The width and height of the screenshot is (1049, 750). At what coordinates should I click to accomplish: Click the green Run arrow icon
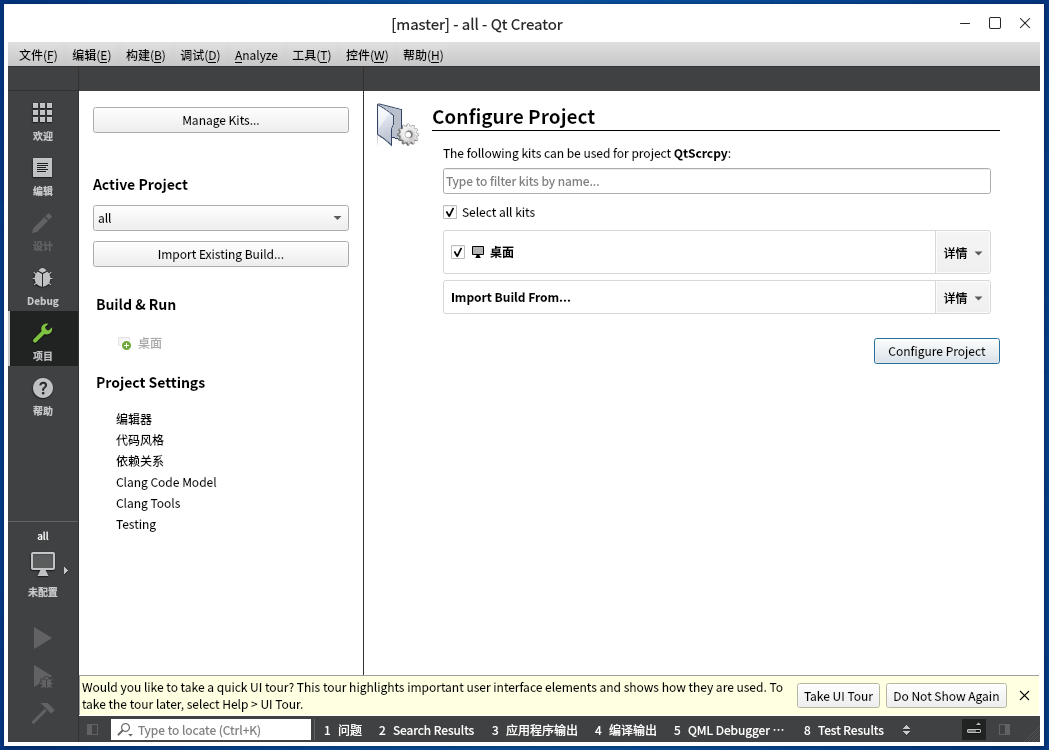click(42, 637)
